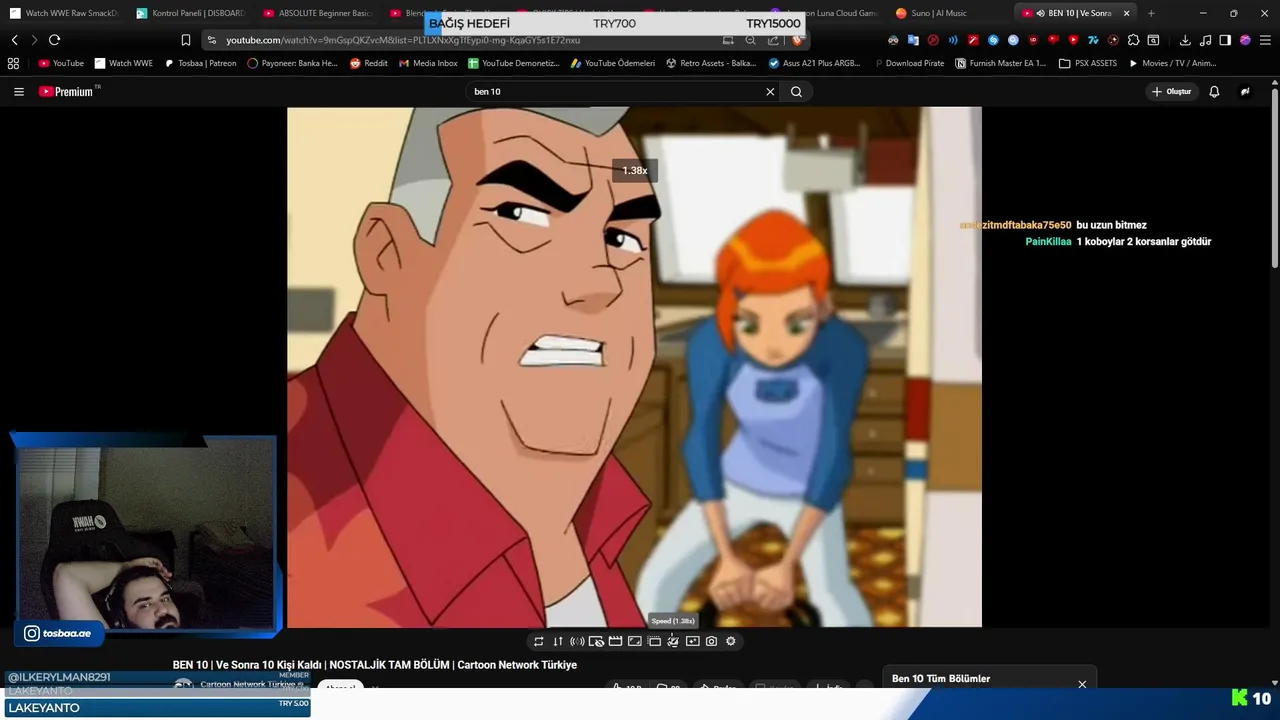
Task: Open the Furnish Master EA bookmark
Action: [x=1000, y=63]
